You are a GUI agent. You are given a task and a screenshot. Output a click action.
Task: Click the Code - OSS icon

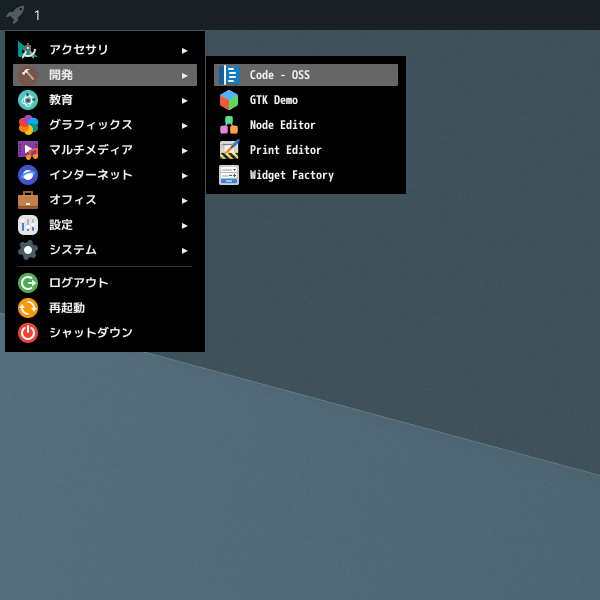(229, 75)
